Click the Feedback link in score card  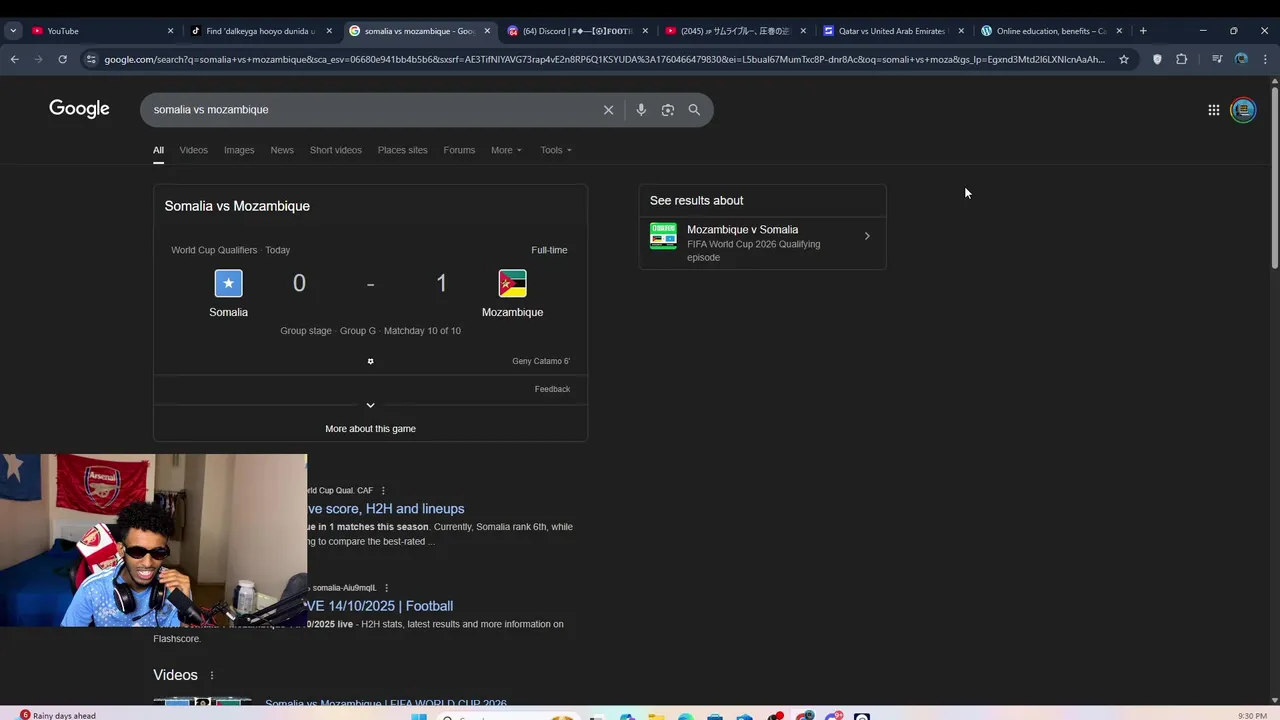point(552,389)
